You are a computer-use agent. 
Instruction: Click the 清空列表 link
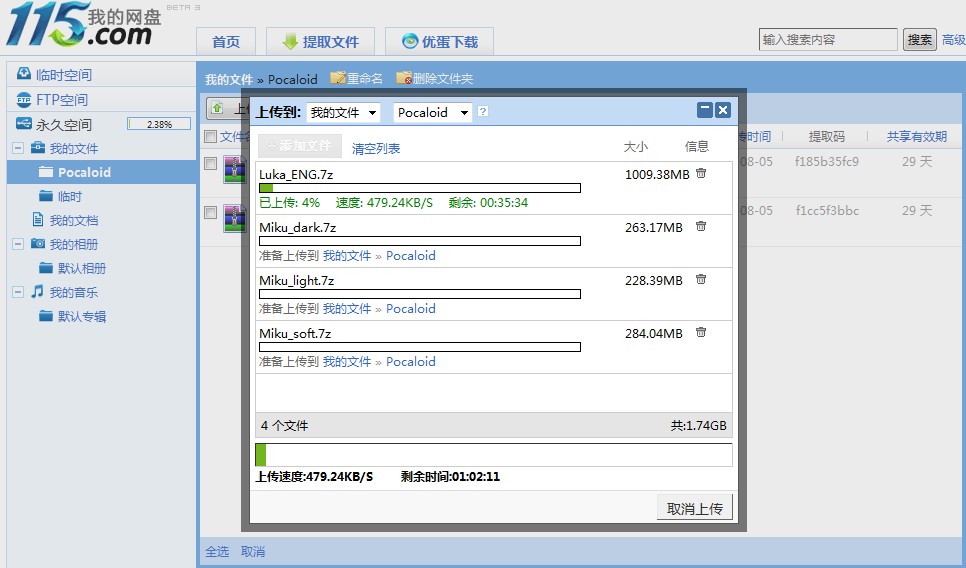(x=376, y=148)
